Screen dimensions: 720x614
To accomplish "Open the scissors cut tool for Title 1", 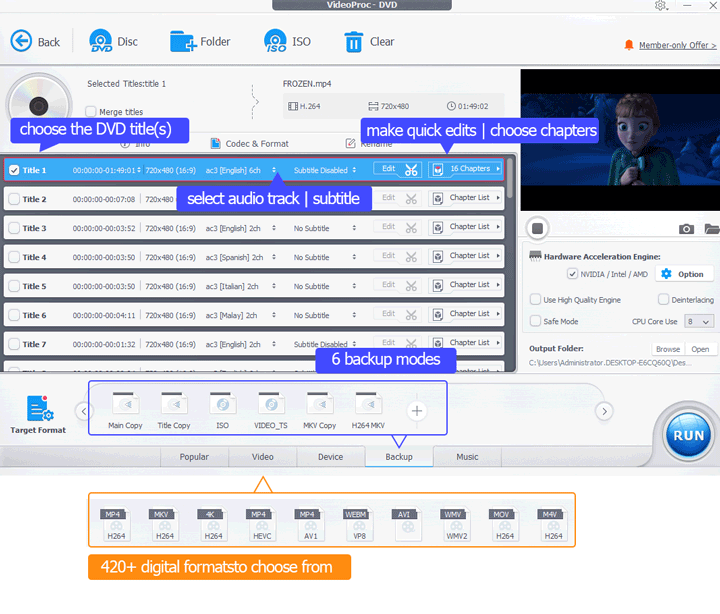I will click(411, 170).
